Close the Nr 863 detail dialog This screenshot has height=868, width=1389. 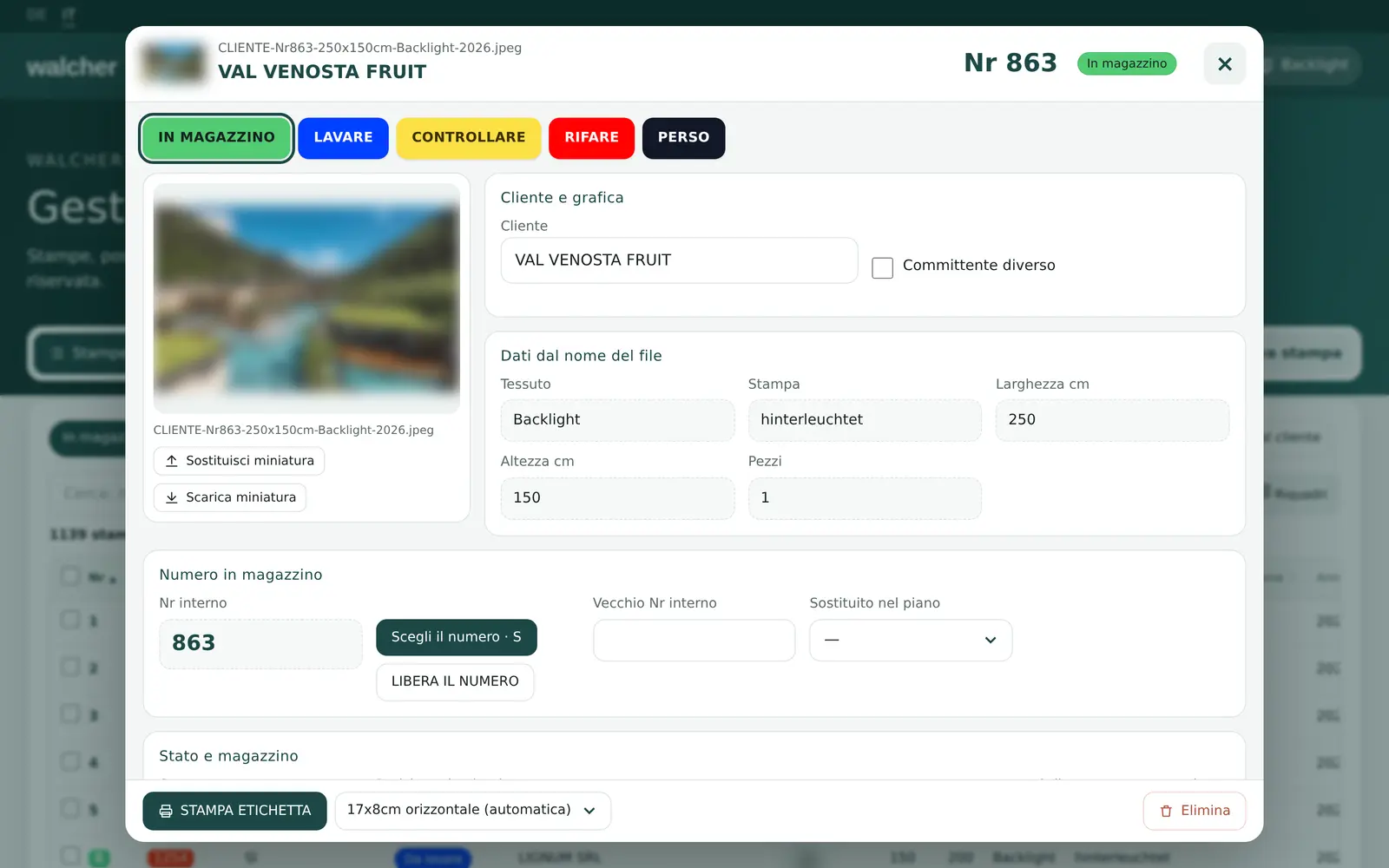tap(1224, 63)
